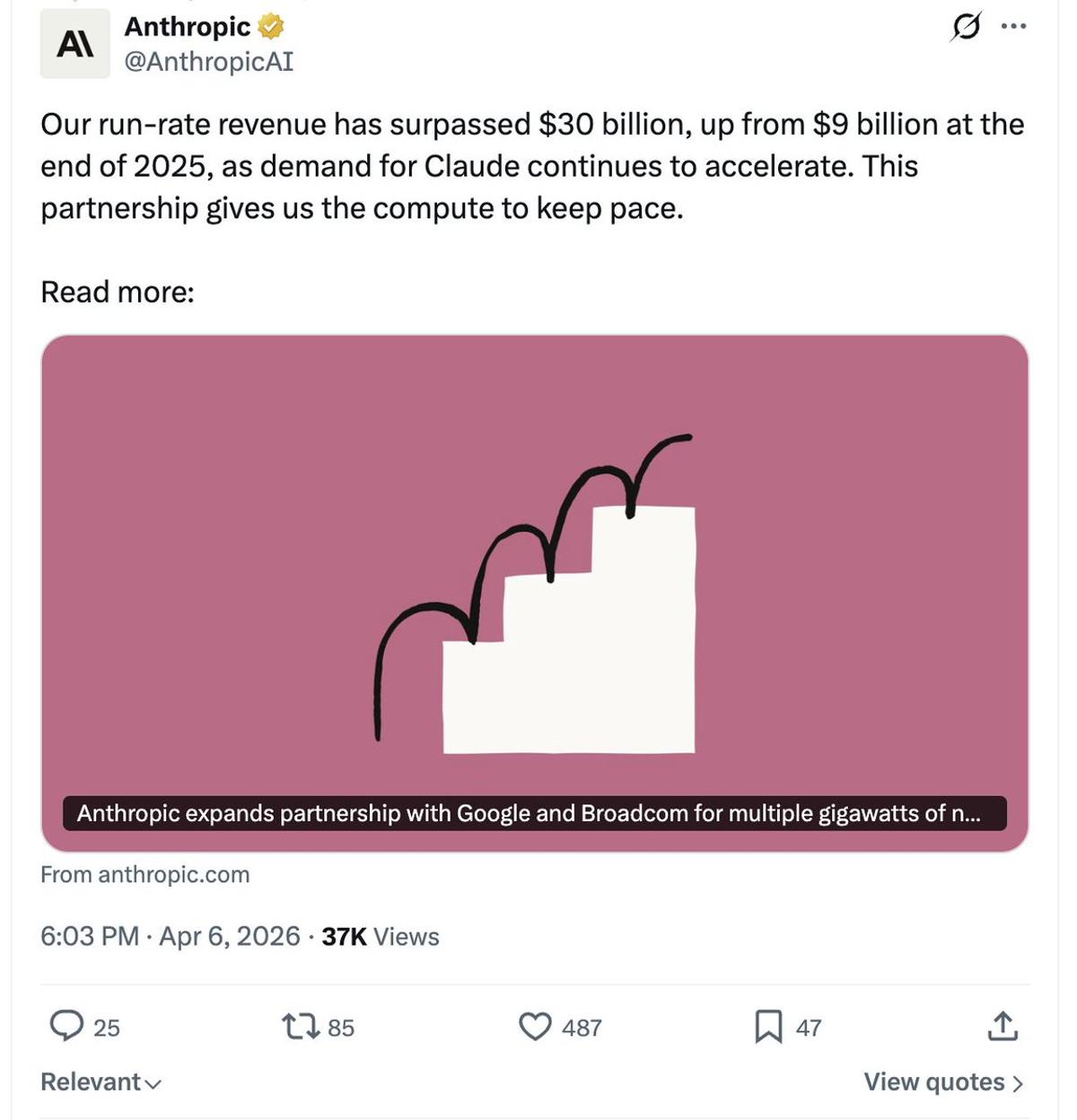Open the pink staircase link preview image
The width and height of the screenshot is (1077, 1120).
click(534, 565)
